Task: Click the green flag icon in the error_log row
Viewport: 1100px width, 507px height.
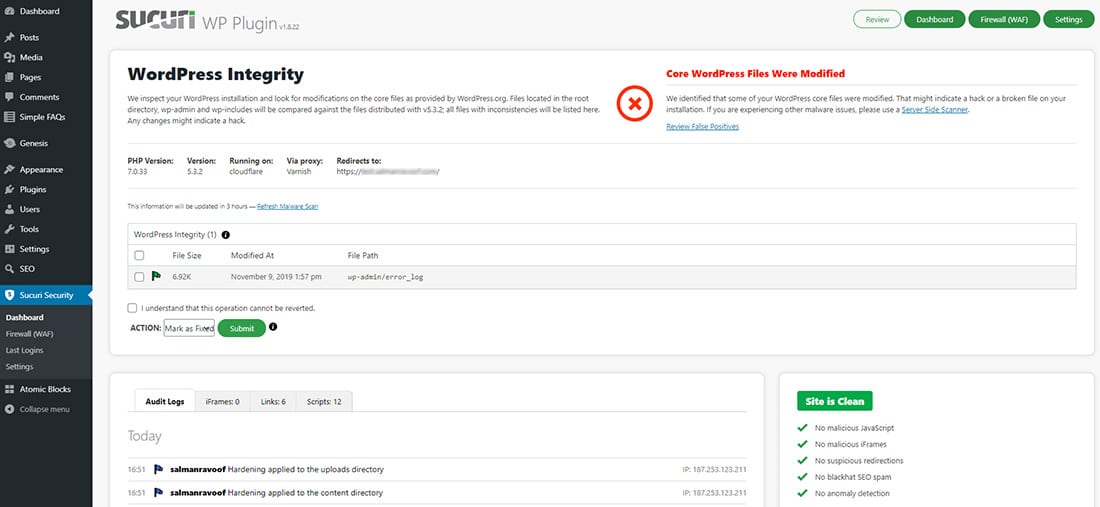Action: pyautogui.click(x=155, y=276)
